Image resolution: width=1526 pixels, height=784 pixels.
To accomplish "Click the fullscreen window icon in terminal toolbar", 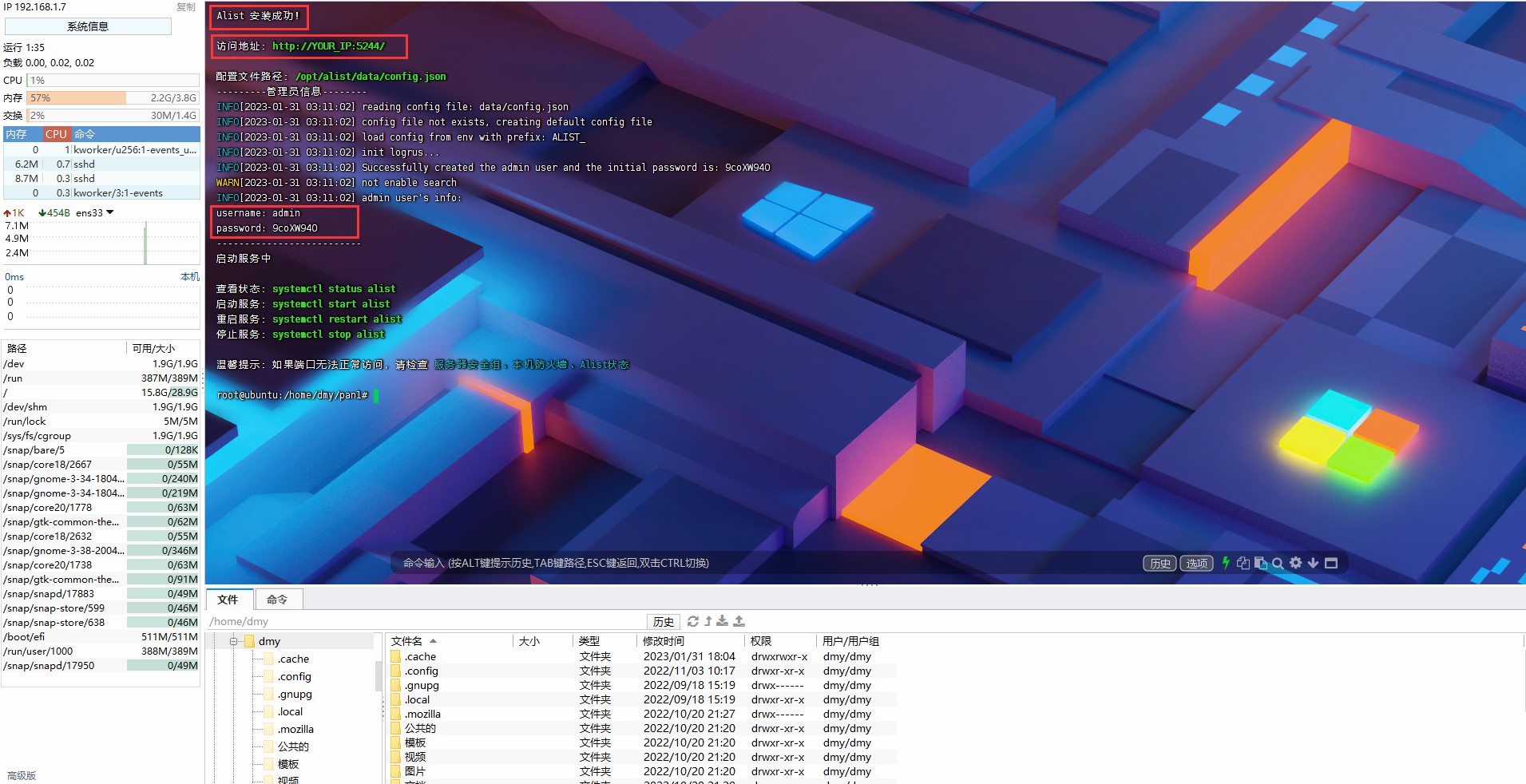I will point(1331,563).
